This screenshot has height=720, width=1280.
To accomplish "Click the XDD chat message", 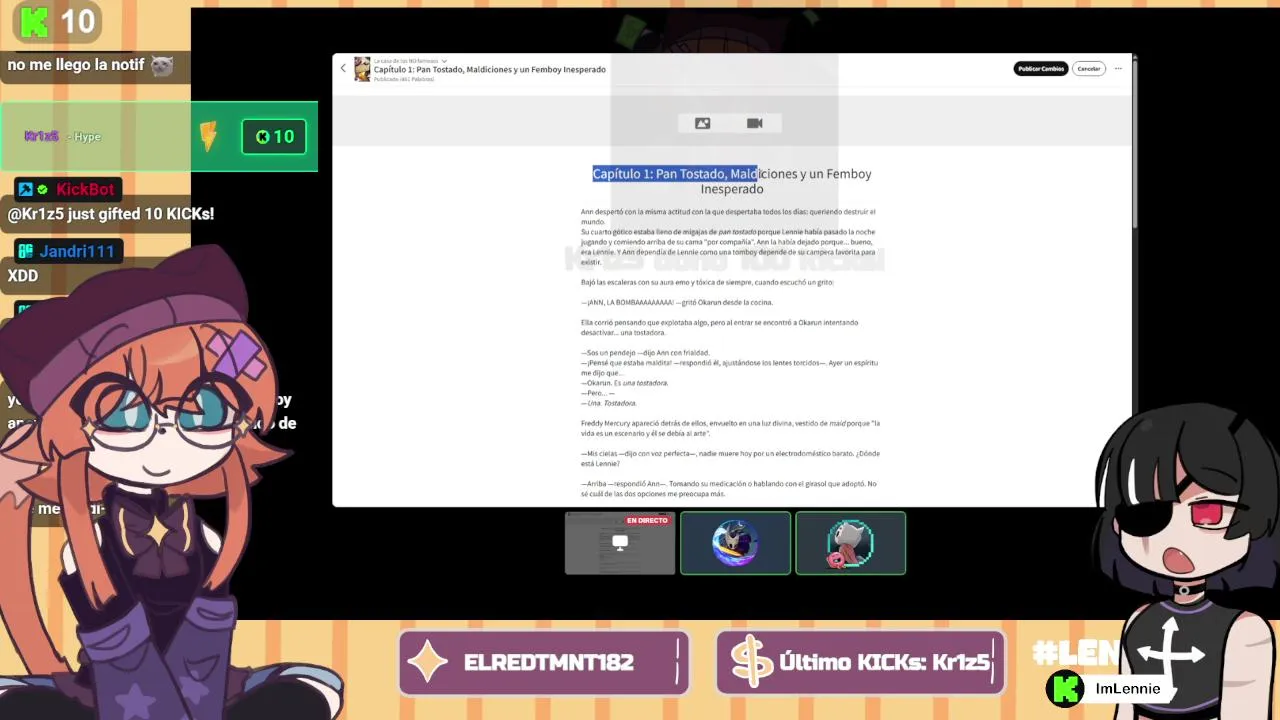I will coord(22,276).
